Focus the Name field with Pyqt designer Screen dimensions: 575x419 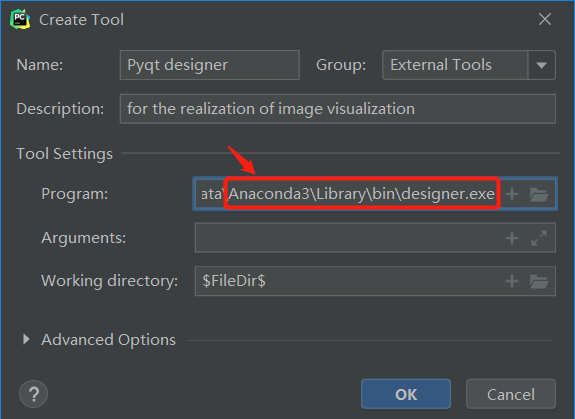(x=210, y=65)
